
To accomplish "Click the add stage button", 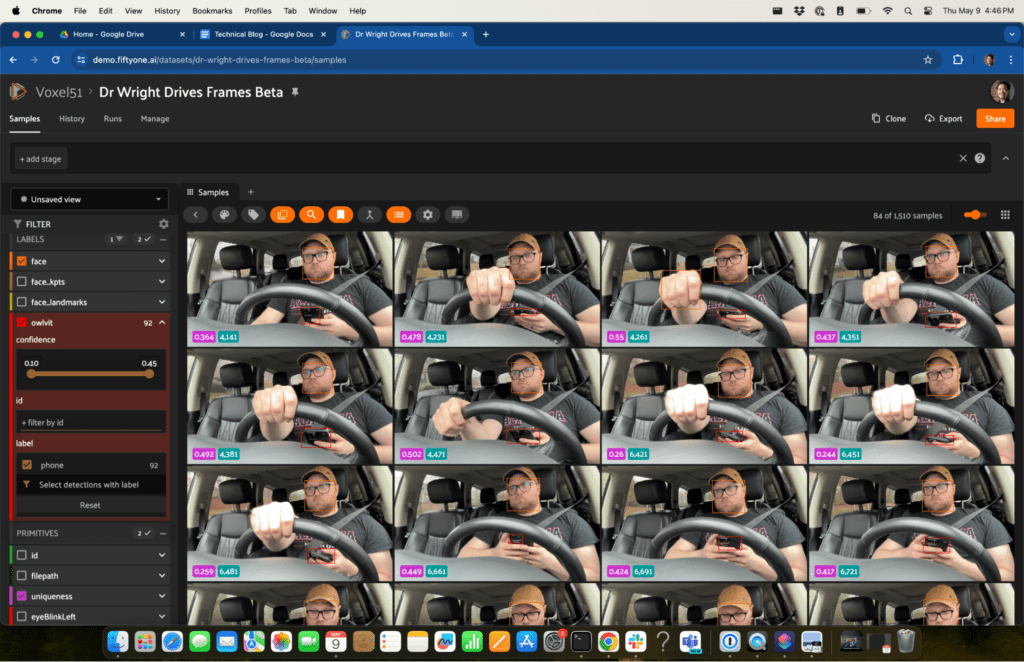I will (40, 159).
